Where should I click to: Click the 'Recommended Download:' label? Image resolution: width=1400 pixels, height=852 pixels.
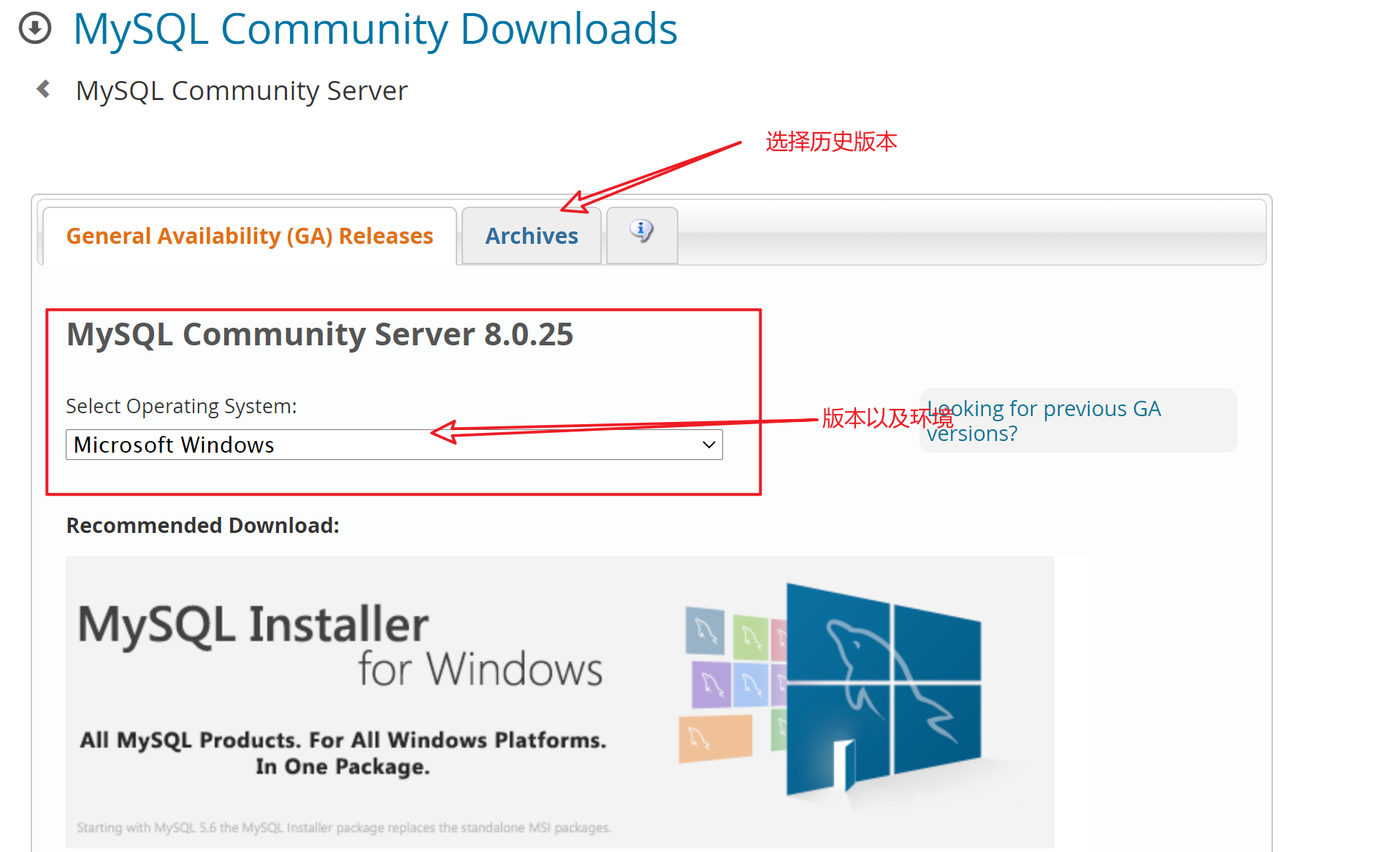[203, 526]
